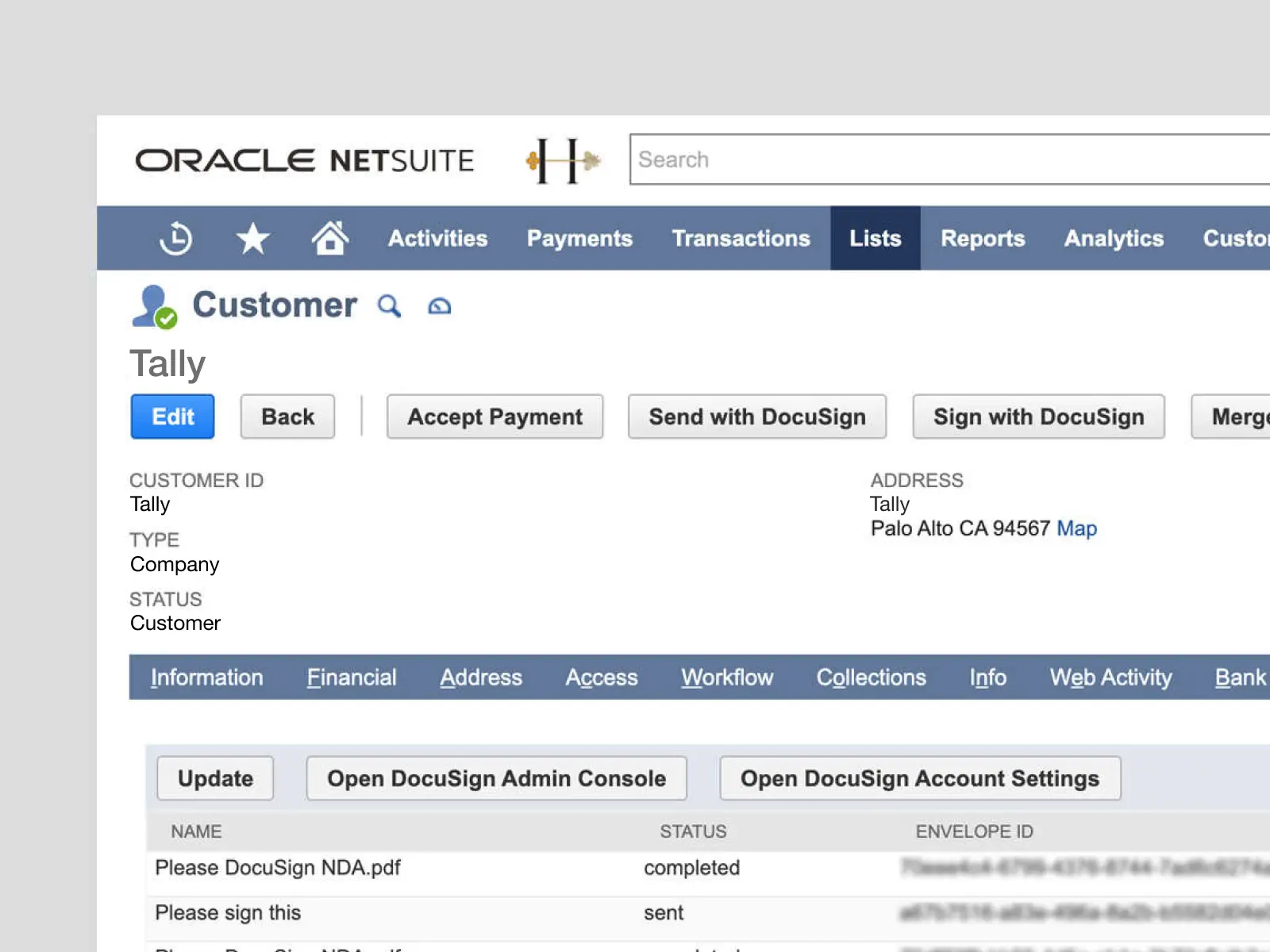Click the DocuSign Update button

(215, 778)
